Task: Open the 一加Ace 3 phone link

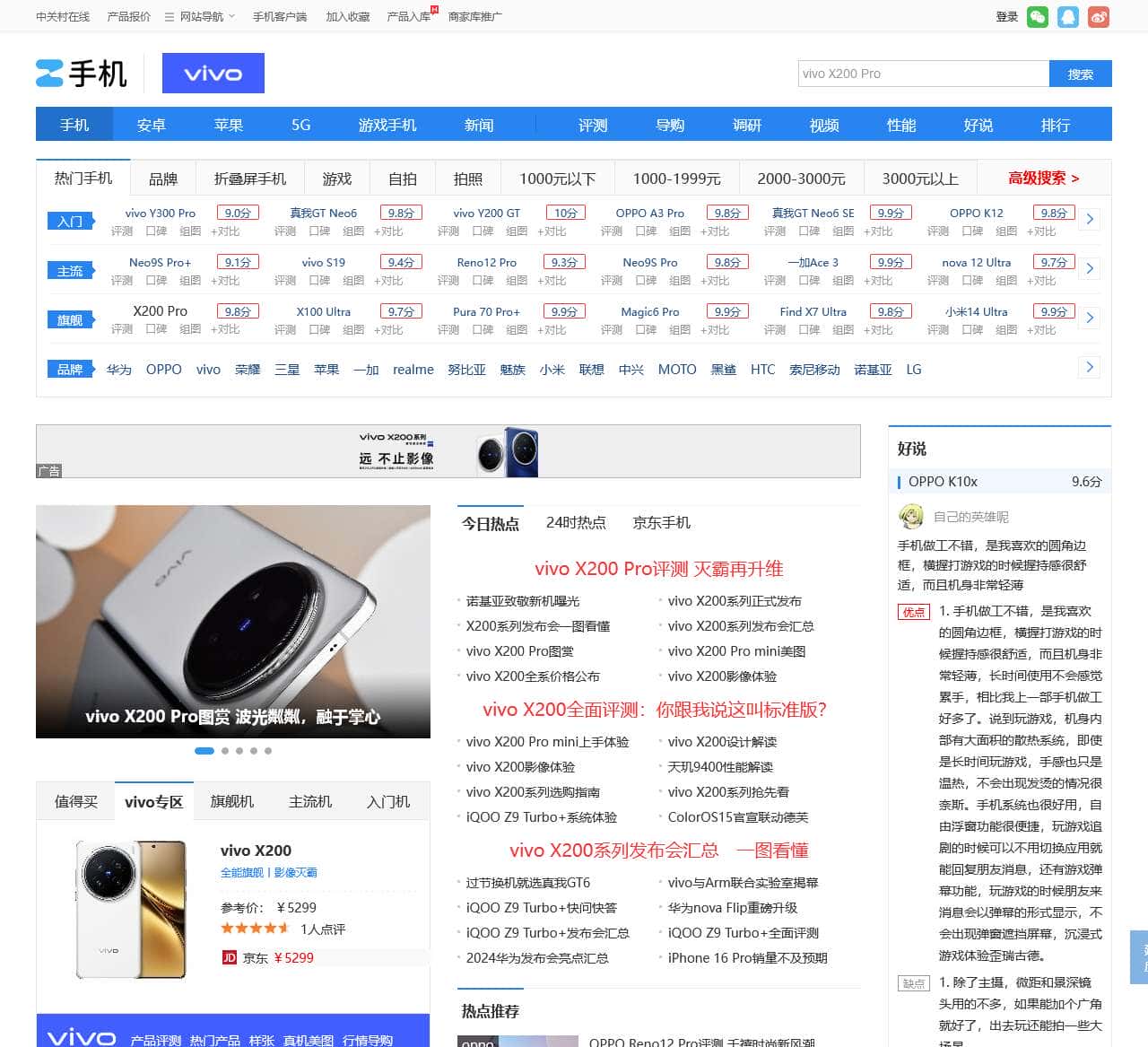Action: [813, 263]
